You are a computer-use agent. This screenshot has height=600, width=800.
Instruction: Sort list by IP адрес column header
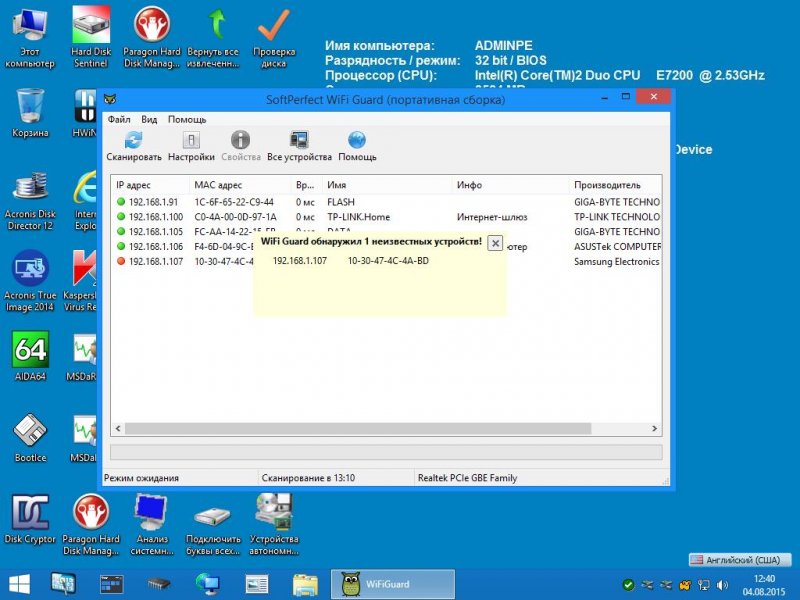point(150,185)
